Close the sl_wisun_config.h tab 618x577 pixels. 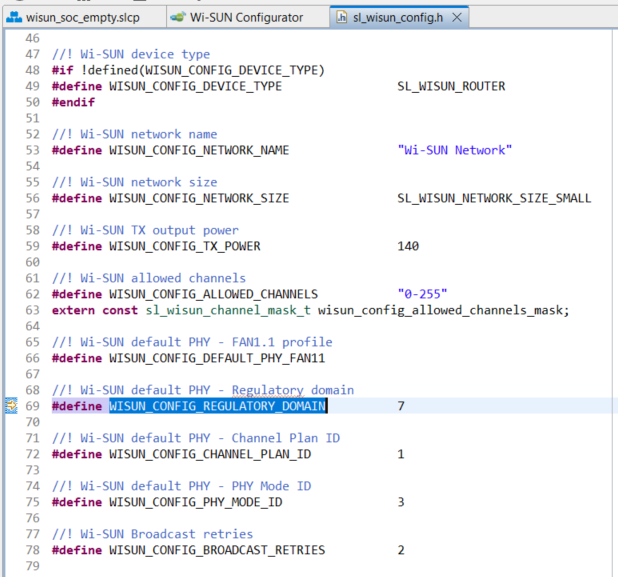click(457, 18)
